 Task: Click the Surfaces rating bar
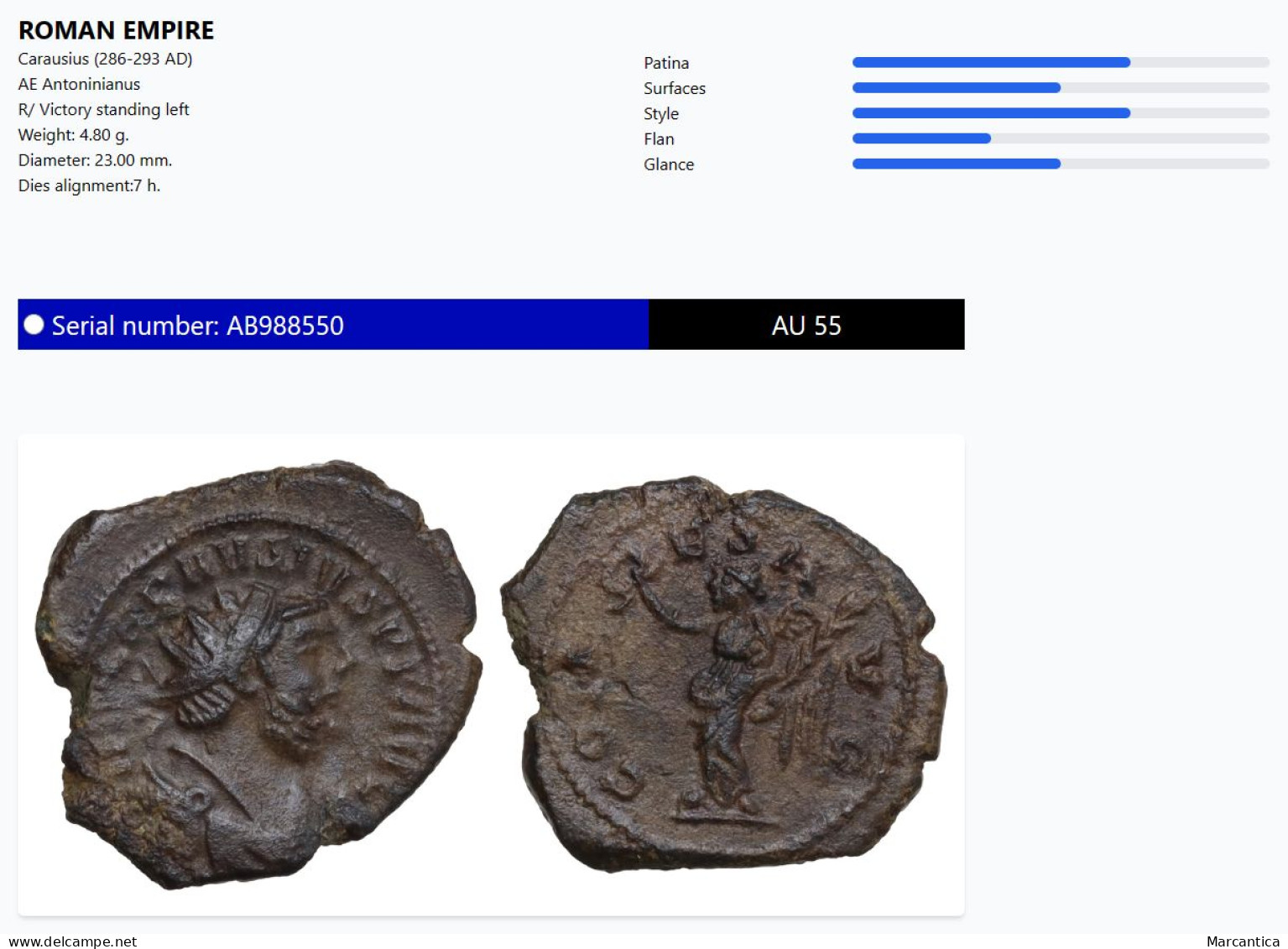tap(1061, 87)
